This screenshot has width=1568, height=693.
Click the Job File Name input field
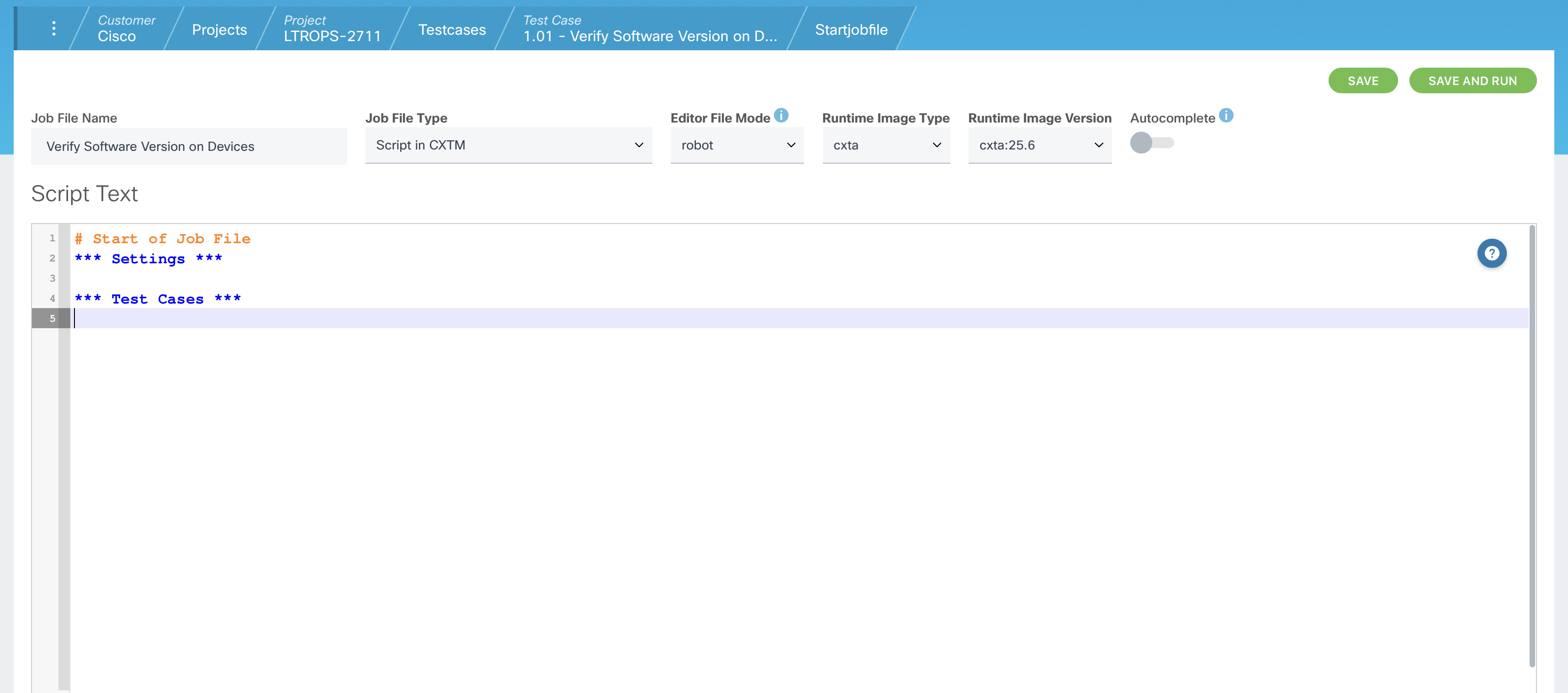189,147
